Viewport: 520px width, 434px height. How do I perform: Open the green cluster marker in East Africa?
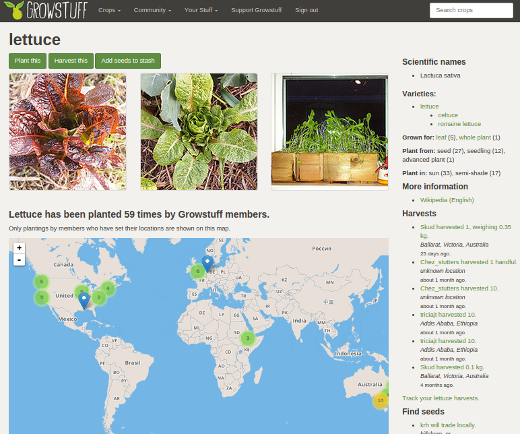click(x=248, y=338)
